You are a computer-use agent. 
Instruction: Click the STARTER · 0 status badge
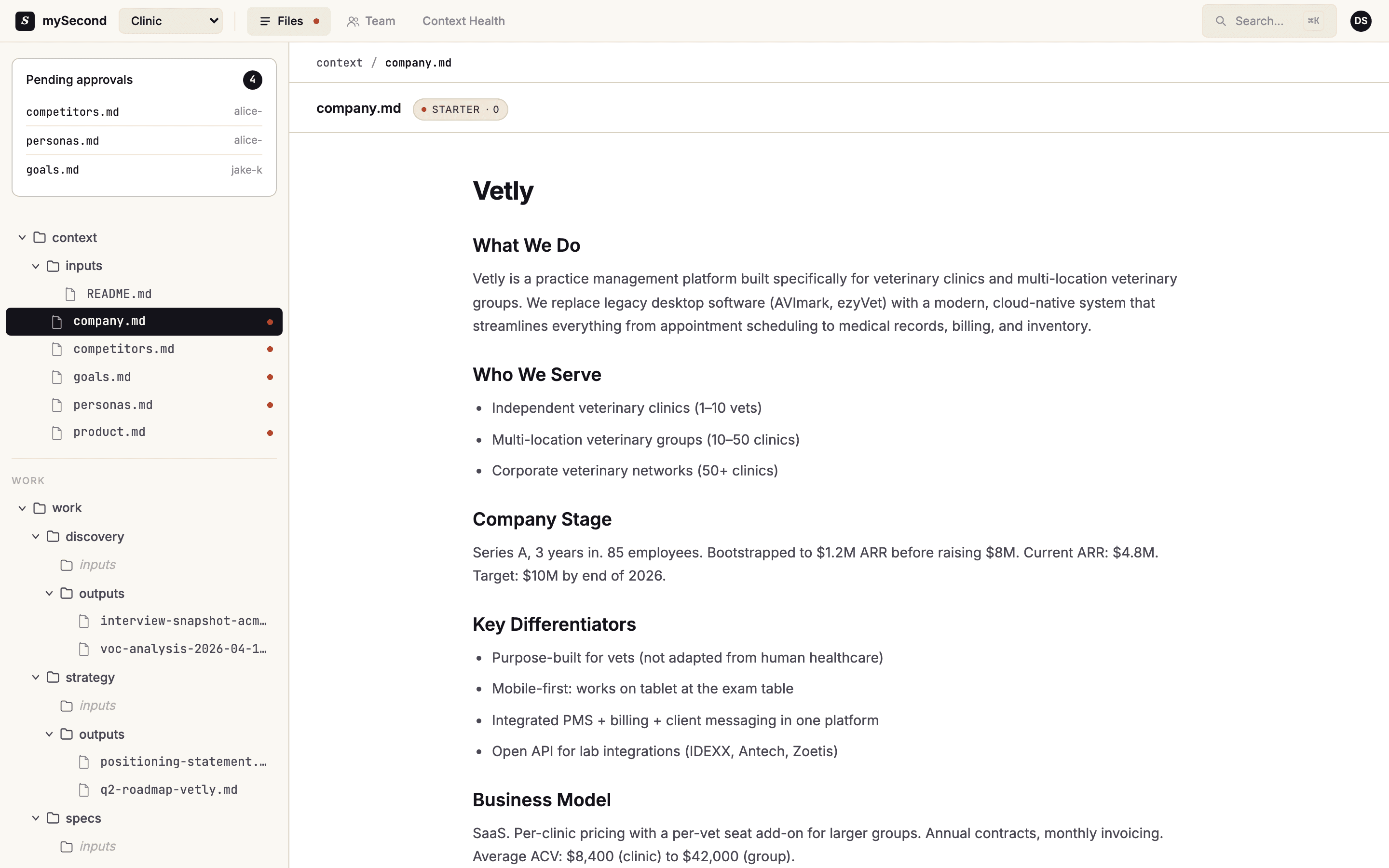(460, 109)
